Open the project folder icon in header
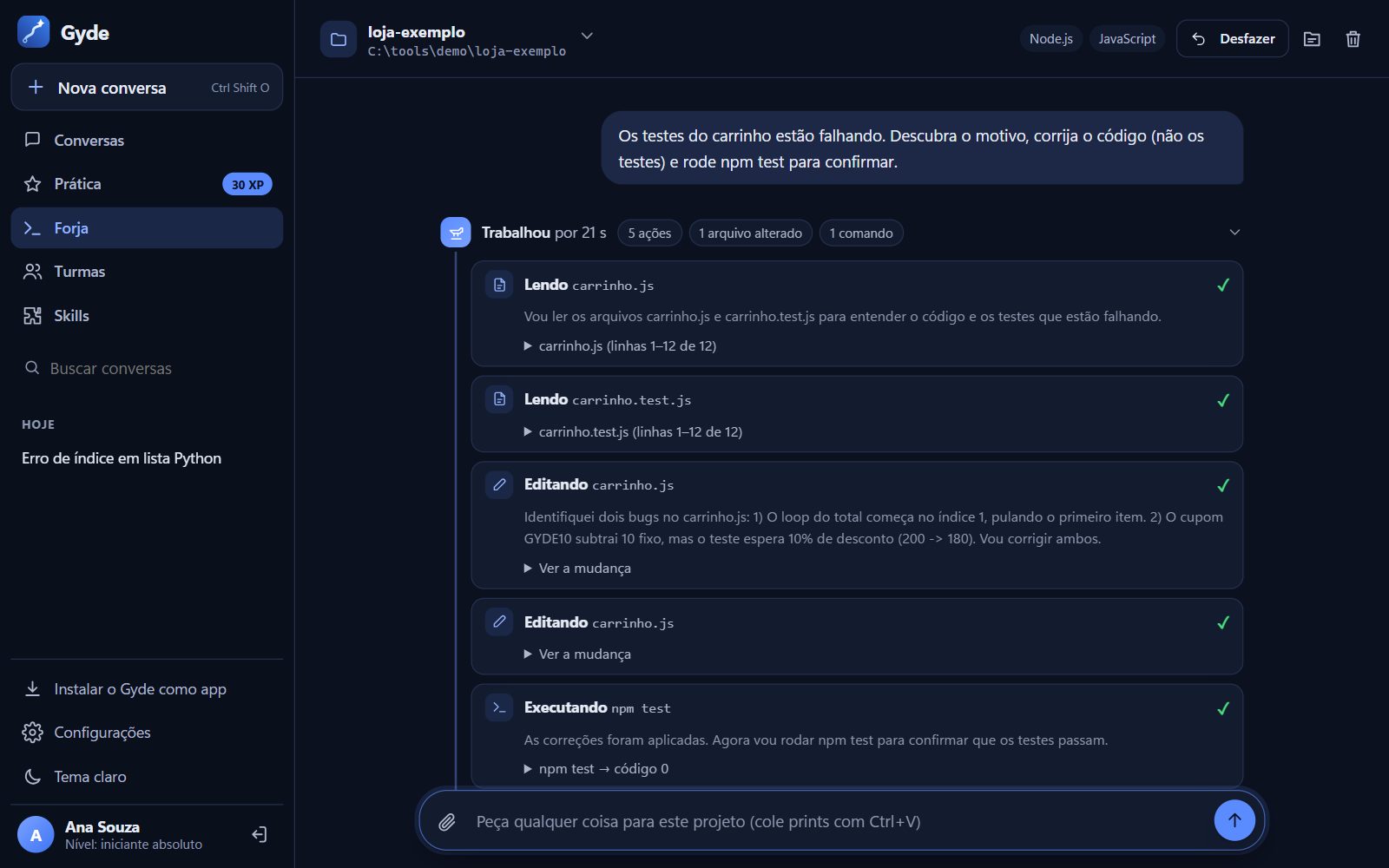 [1312, 39]
